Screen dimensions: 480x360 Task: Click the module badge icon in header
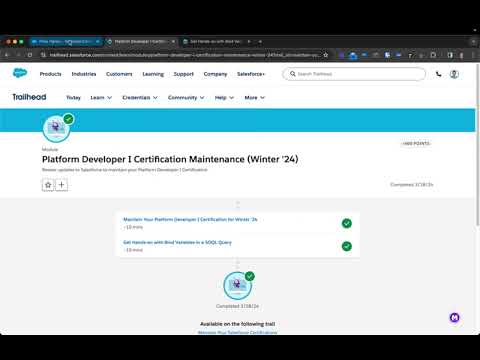pos(57,128)
